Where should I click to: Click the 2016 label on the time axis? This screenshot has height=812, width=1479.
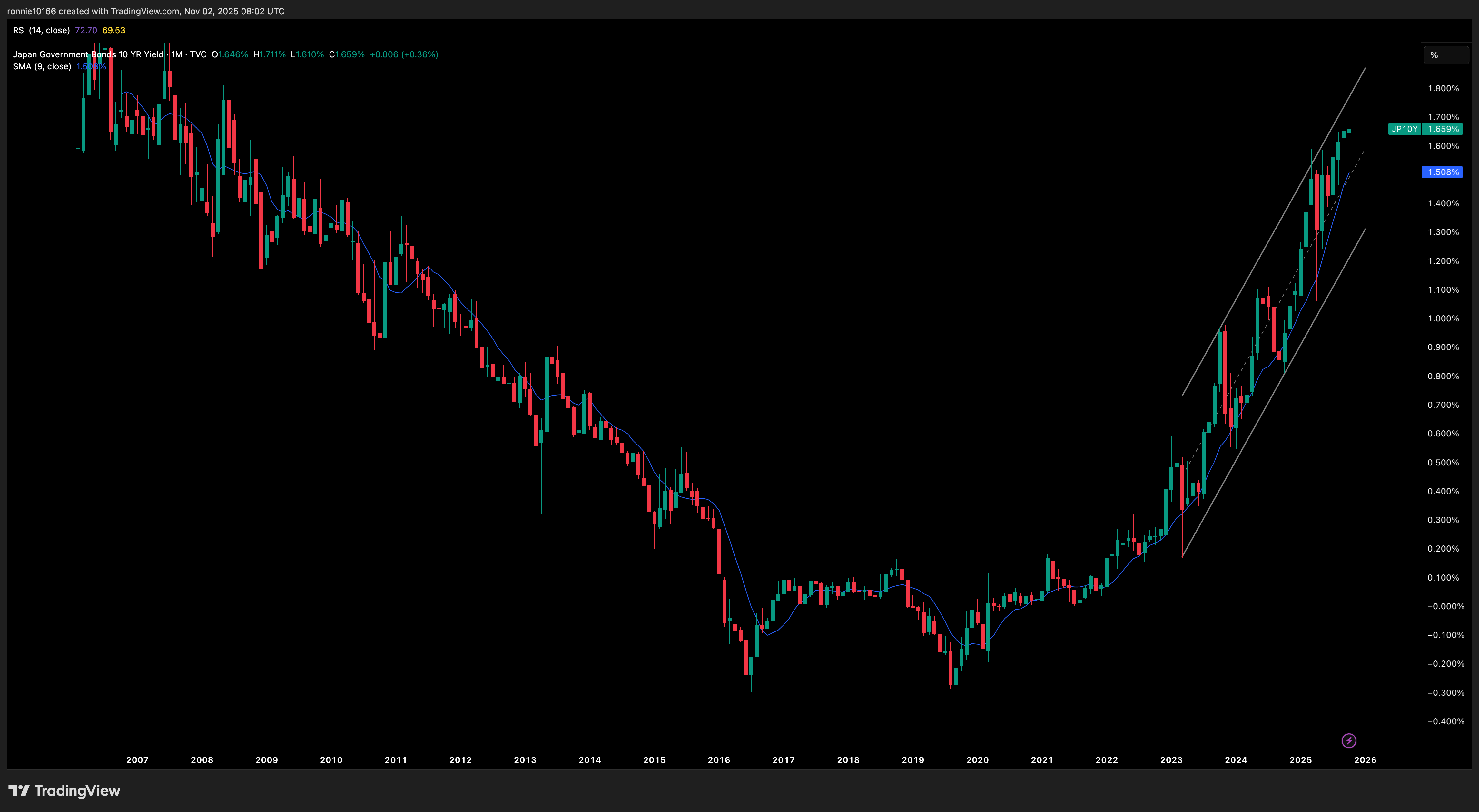[x=719, y=760]
